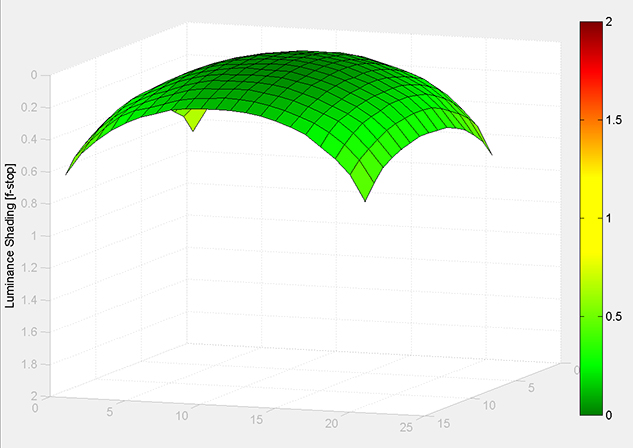Click the 1.8 tick on vertical axis
The image size is (633, 448).
coord(29,364)
